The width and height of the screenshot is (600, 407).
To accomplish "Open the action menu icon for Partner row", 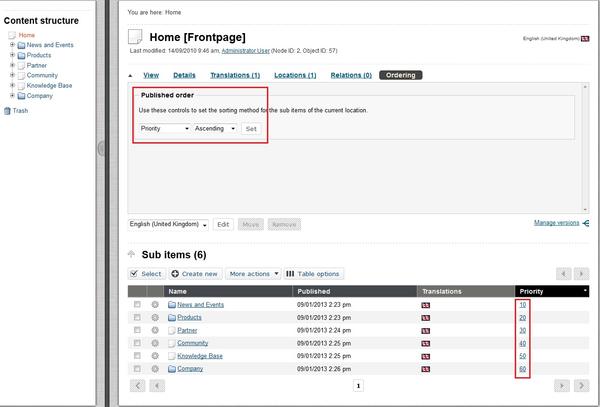I will 155,330.
